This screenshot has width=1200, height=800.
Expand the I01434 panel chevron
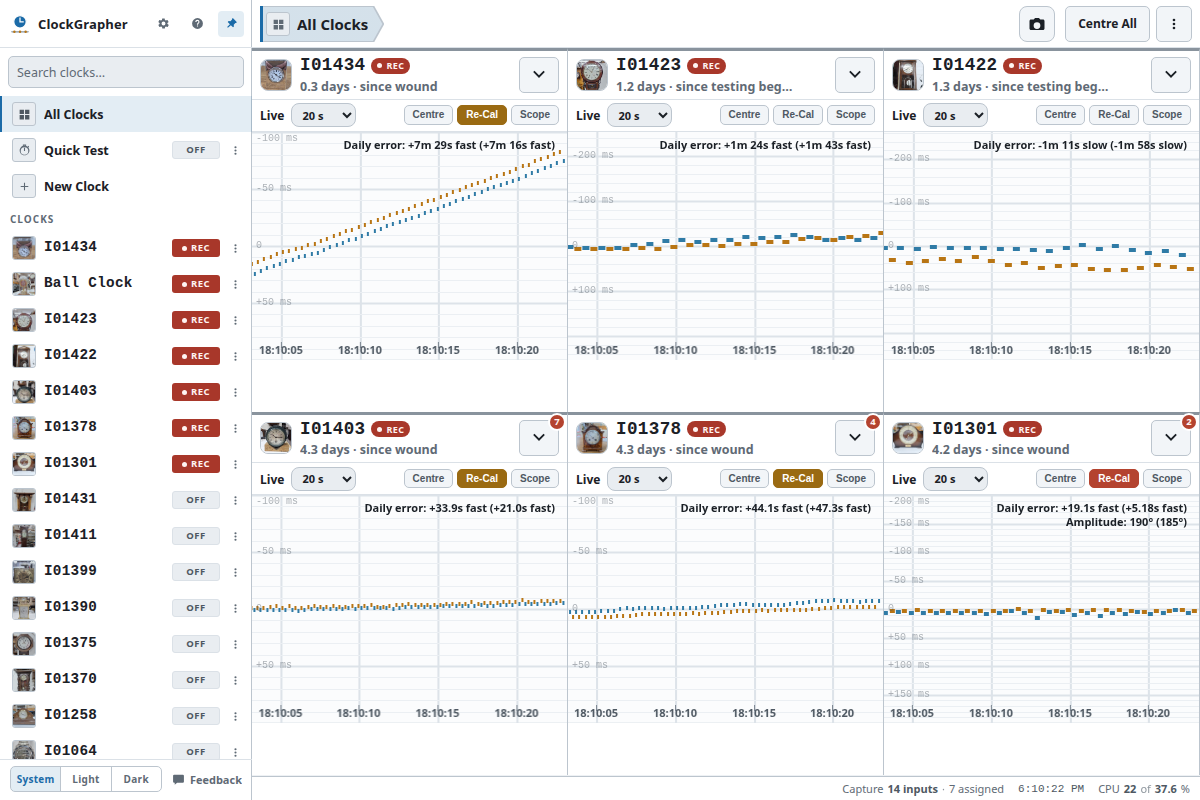pos(538,75)
